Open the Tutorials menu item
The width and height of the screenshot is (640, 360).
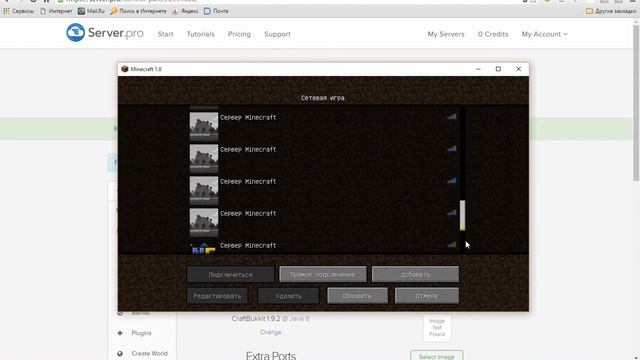tap(200, 34)
